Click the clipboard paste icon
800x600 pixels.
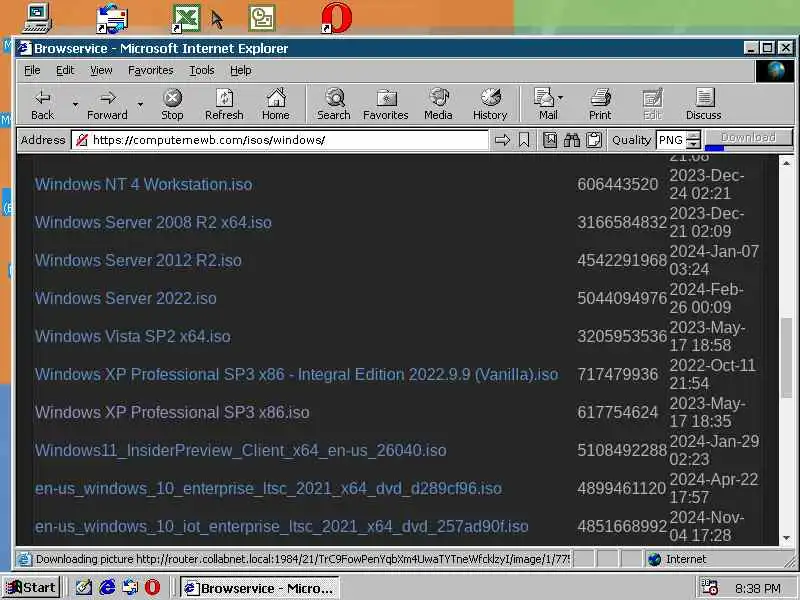tap(594, 140)
